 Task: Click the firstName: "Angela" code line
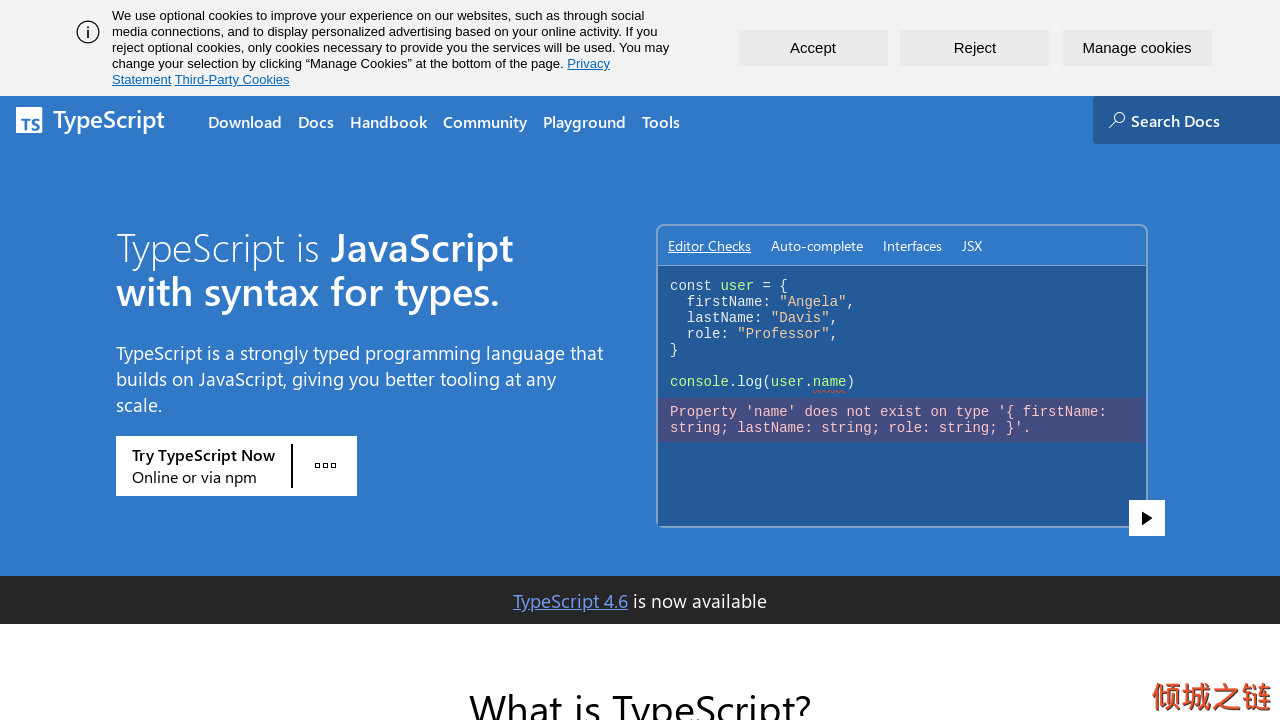pyautogui.click(x=770, y=302)
